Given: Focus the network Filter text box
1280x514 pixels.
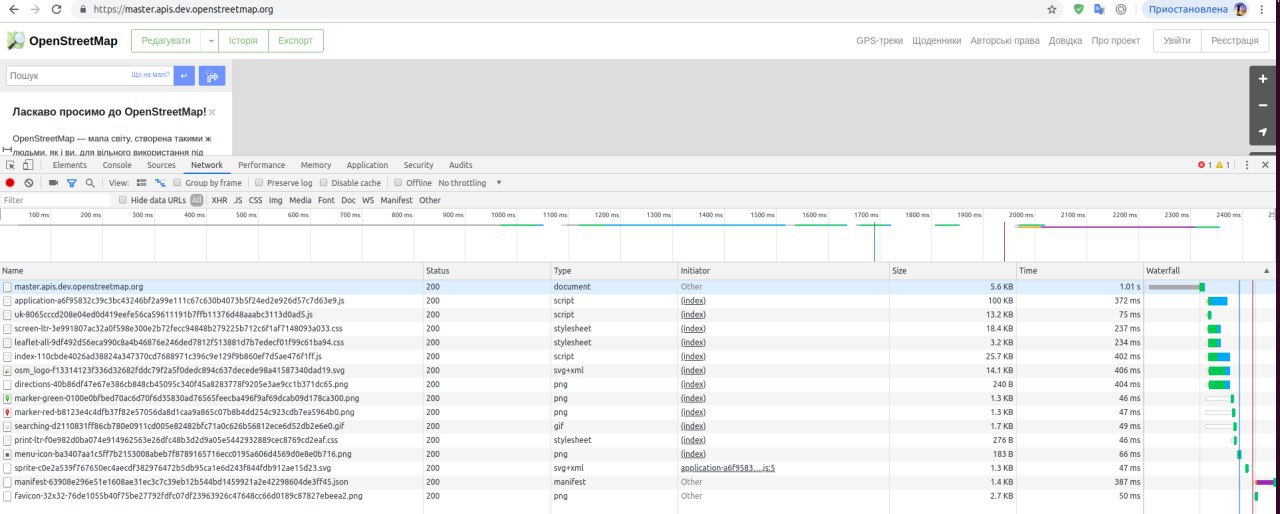Looking at the screenshot, I should [x=57, y=200].
